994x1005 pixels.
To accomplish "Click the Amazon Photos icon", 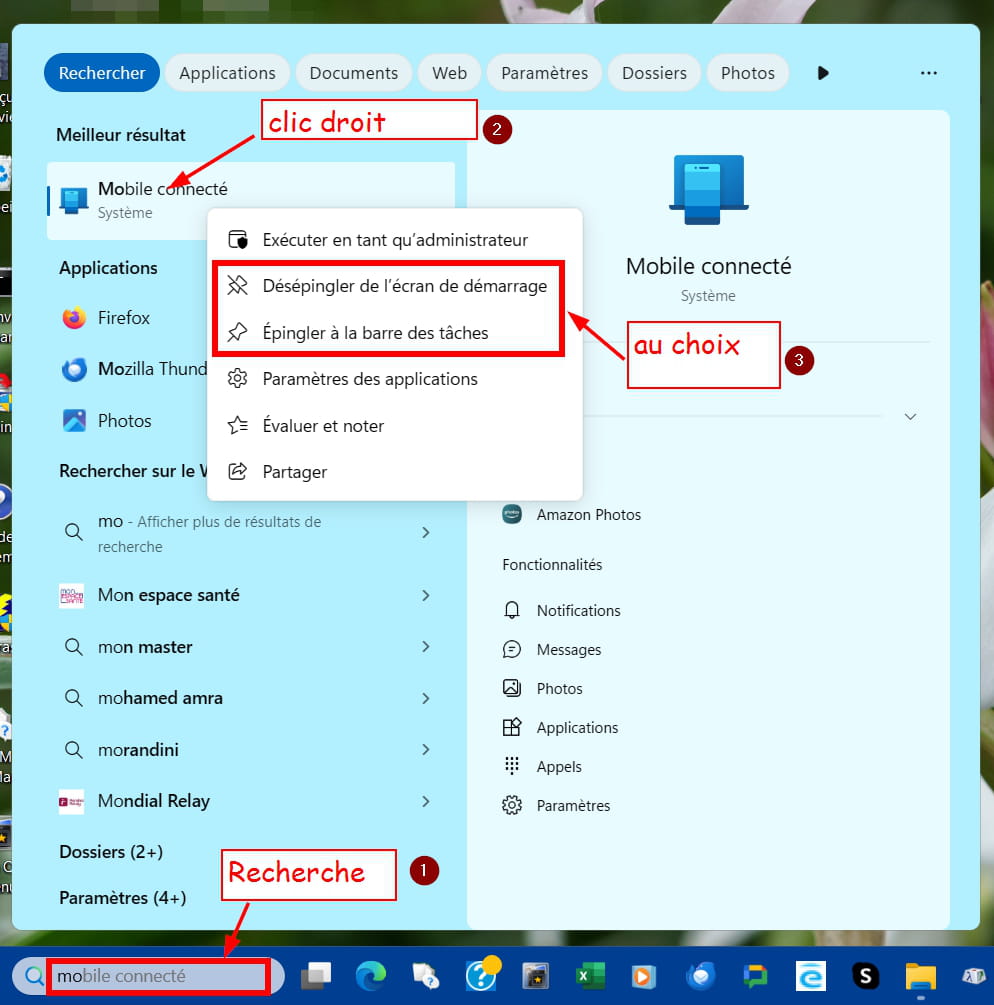I will click(513, 515).
